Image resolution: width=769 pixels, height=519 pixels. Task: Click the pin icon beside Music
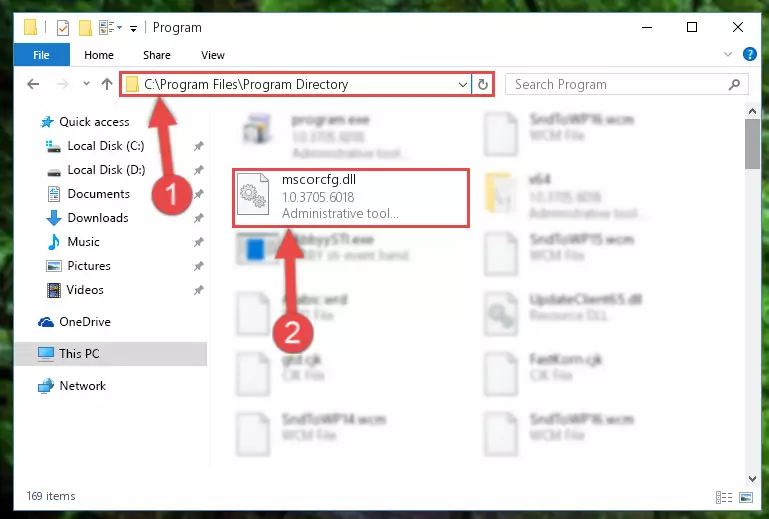click(198, 242)
